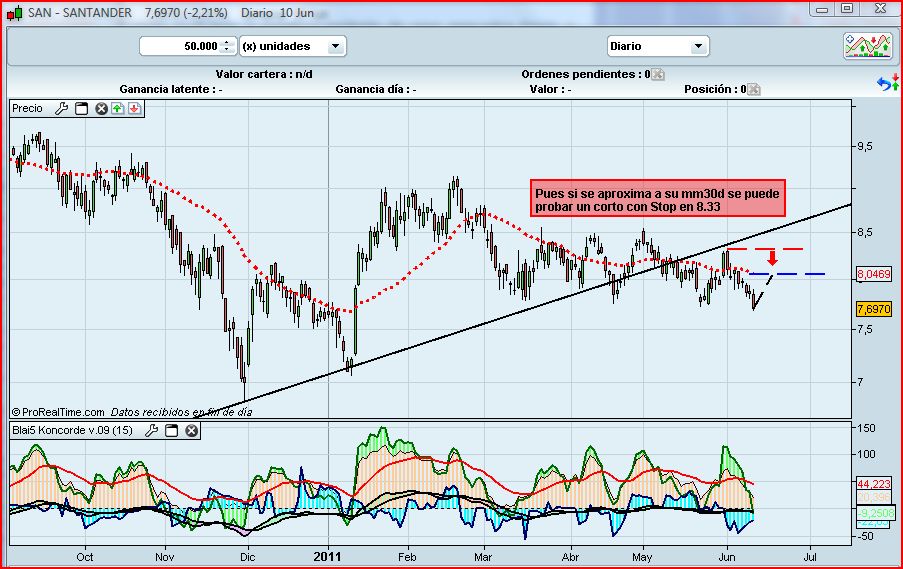
Task: Click the green up arrow in Precio header
Action: coord(118,108)
